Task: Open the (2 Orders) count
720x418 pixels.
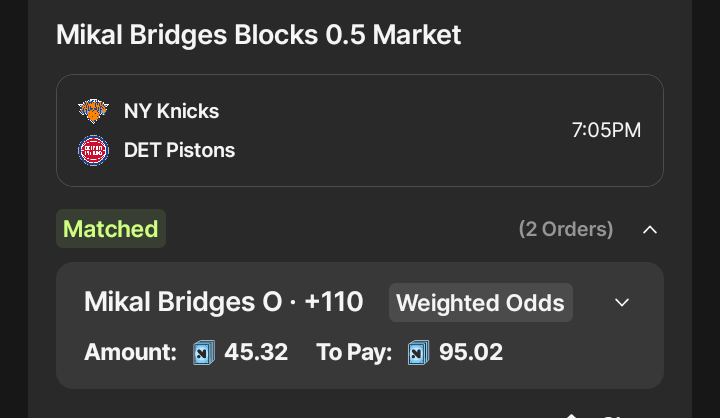Action: point(566,229)
